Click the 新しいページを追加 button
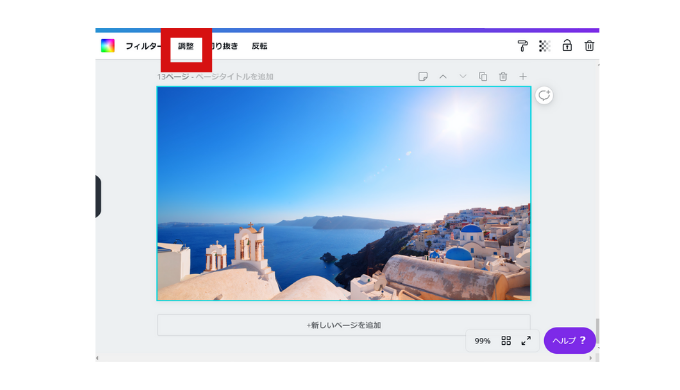This screenshot has width=680, height=390. (344, 325)
